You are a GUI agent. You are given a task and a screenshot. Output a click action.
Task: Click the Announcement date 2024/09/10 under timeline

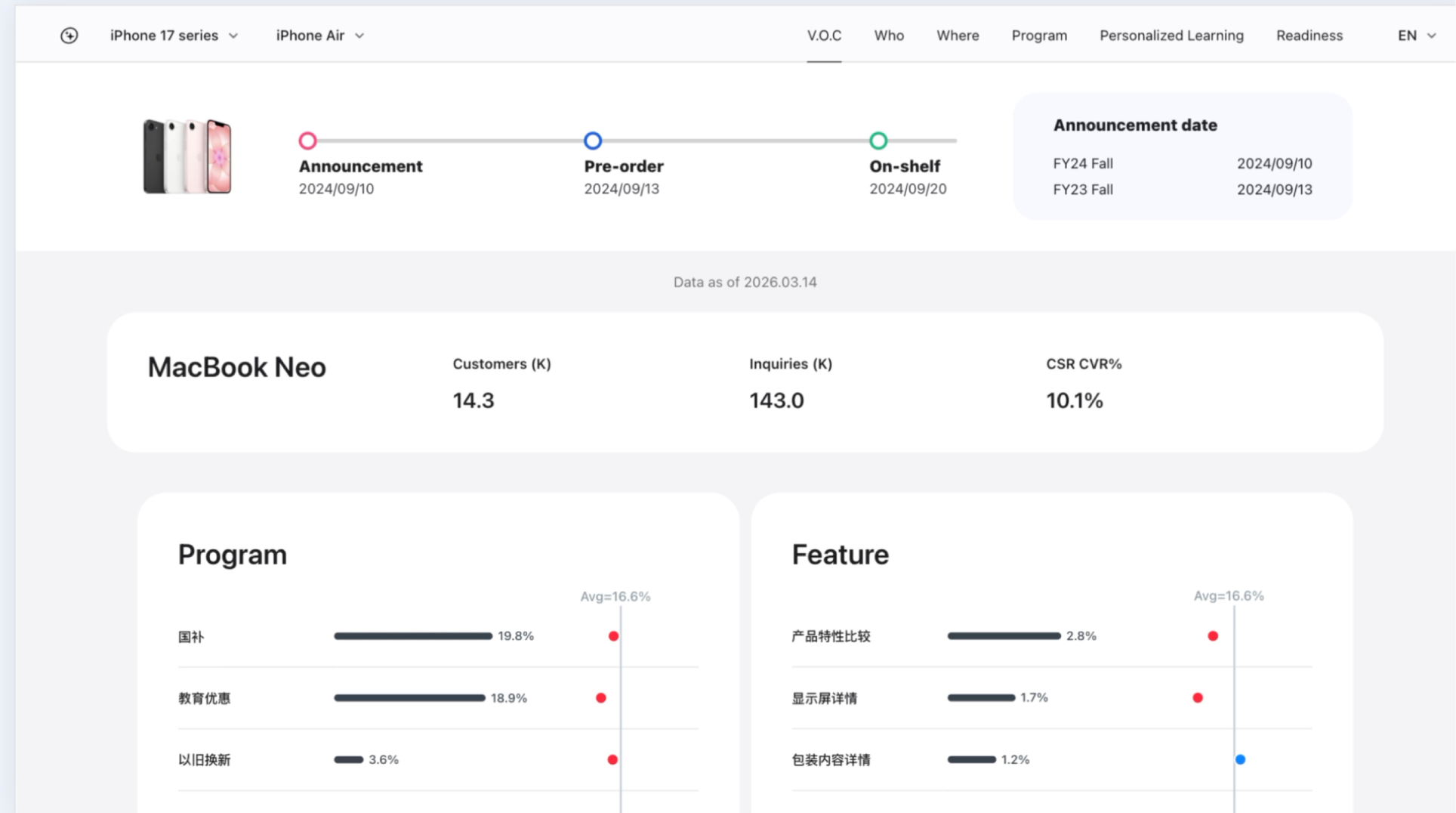pos(336,189)
